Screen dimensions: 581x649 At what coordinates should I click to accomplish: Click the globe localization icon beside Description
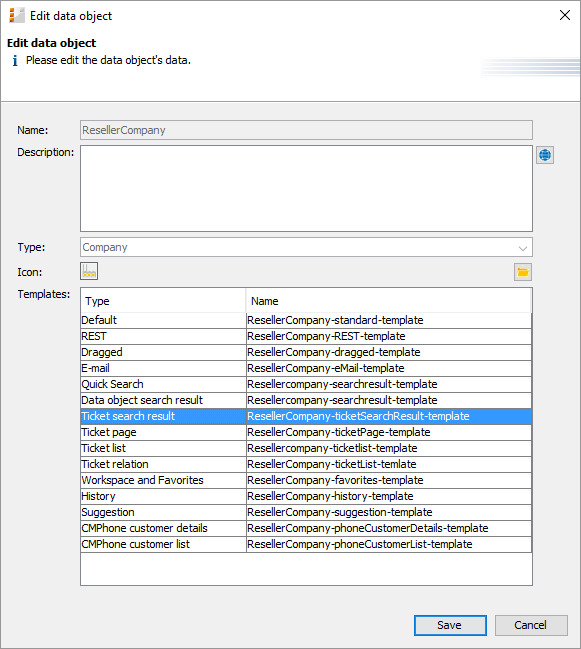(x=545, y=155)
